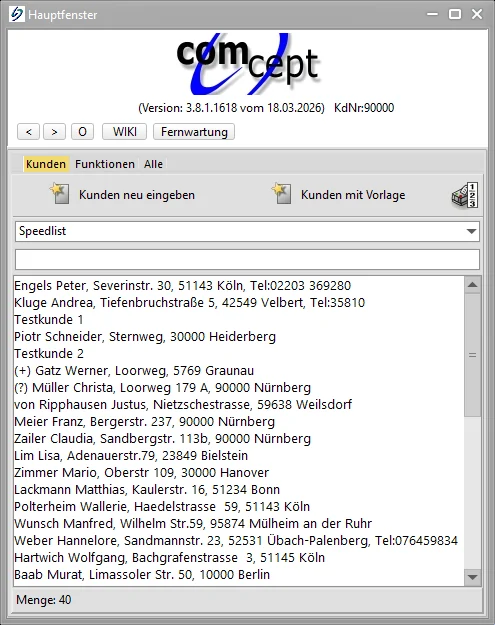Screen dimensions: 495x625
Task: Click the list scrollbar up arrow
Action: [473, 285]
